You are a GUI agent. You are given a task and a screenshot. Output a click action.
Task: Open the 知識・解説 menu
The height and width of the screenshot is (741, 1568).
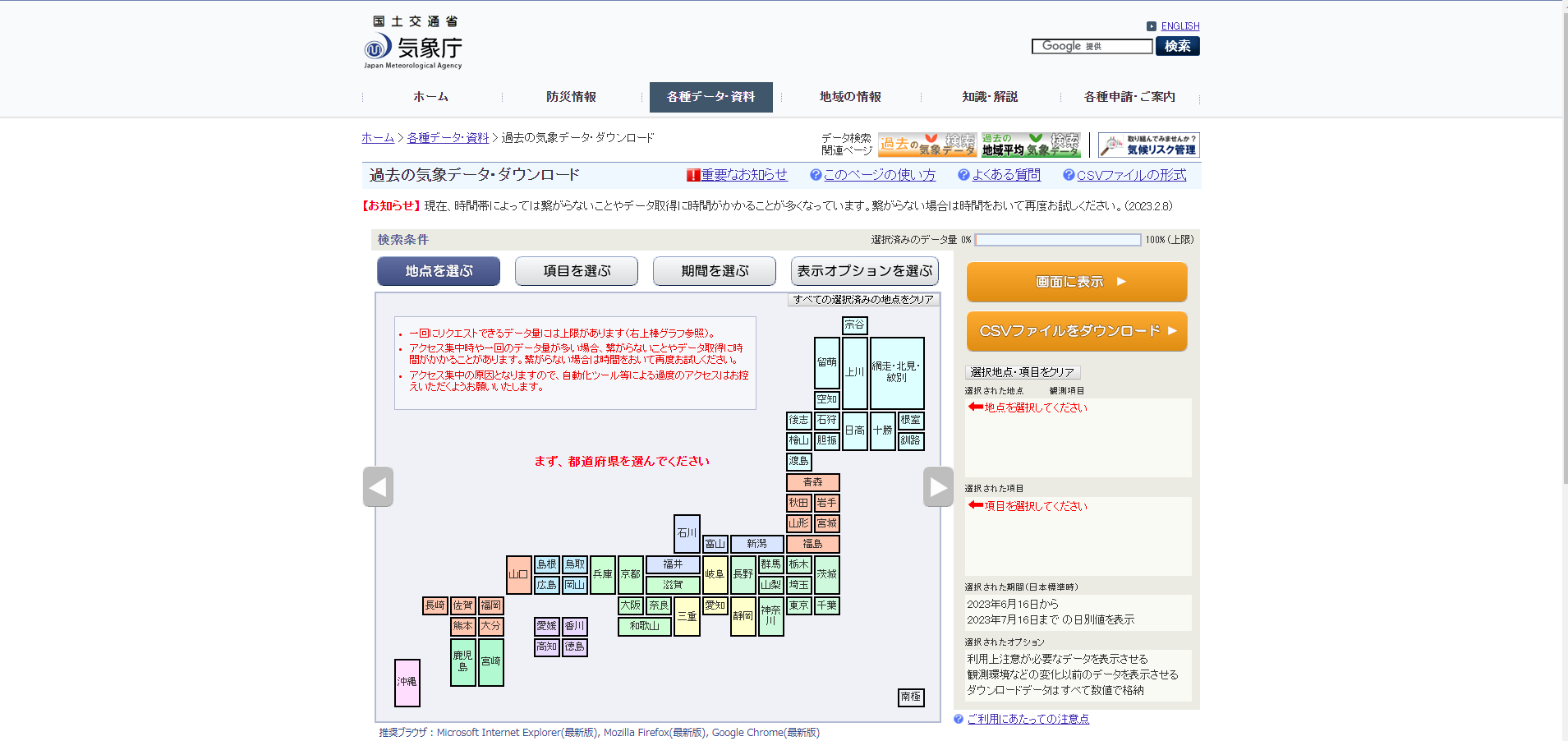click(990, 97)
